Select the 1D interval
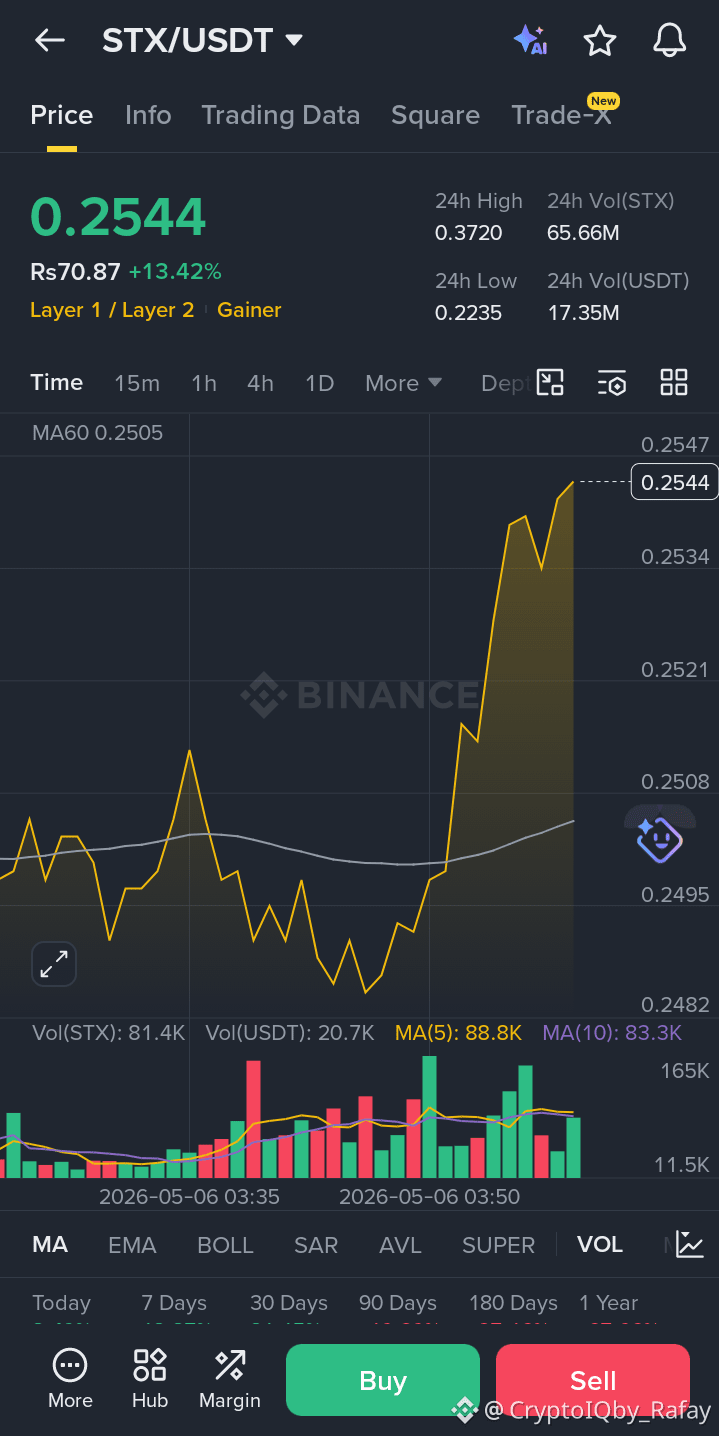The image size is (719, 1436). coord(319,383)
